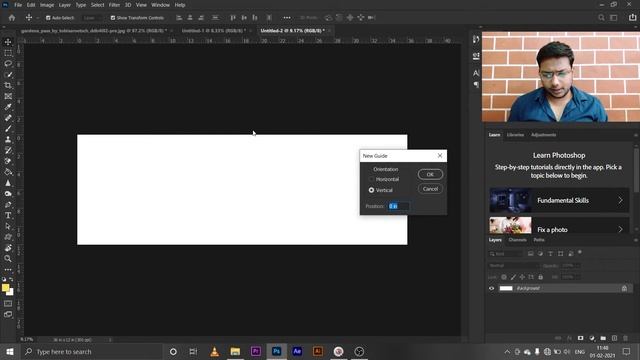Image resolution: width=640 pixels, height=360 pixels.
Task: Toggle adjustment layer filter icon
Action: (x=540, y=253)
